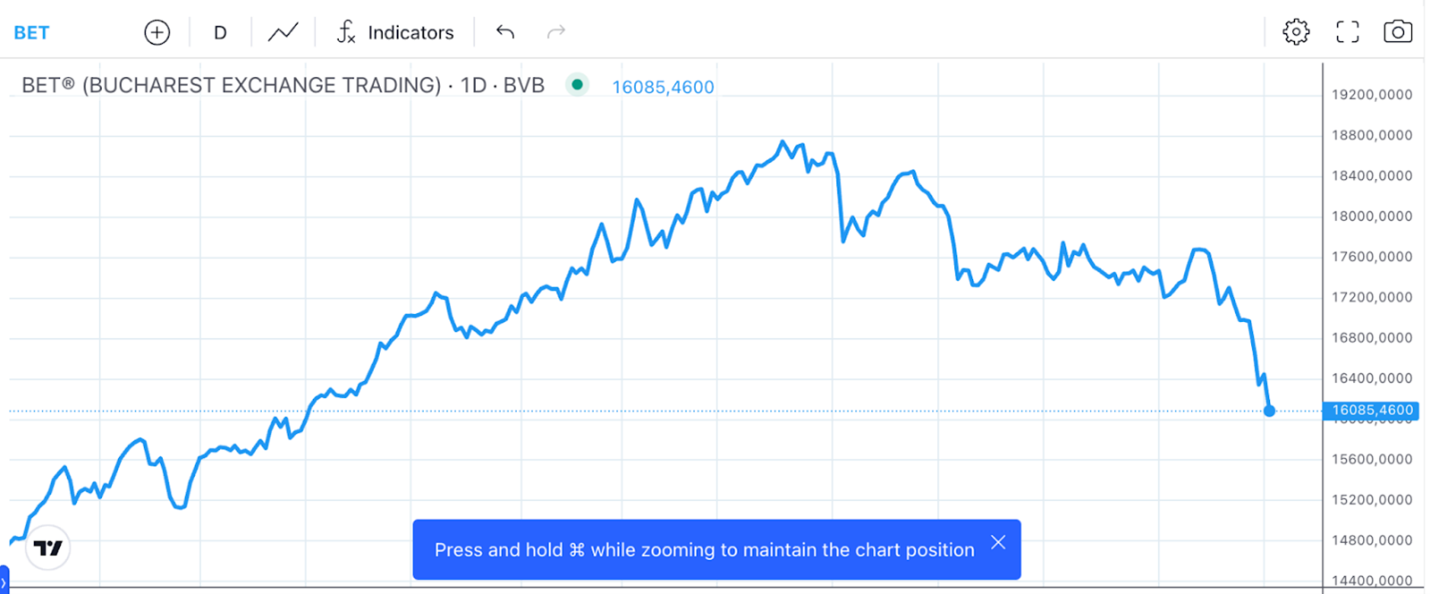The width and height of the screenshot is (1430, 594).
Task: Click the green market status dot
Action: (x=577, y=85)
